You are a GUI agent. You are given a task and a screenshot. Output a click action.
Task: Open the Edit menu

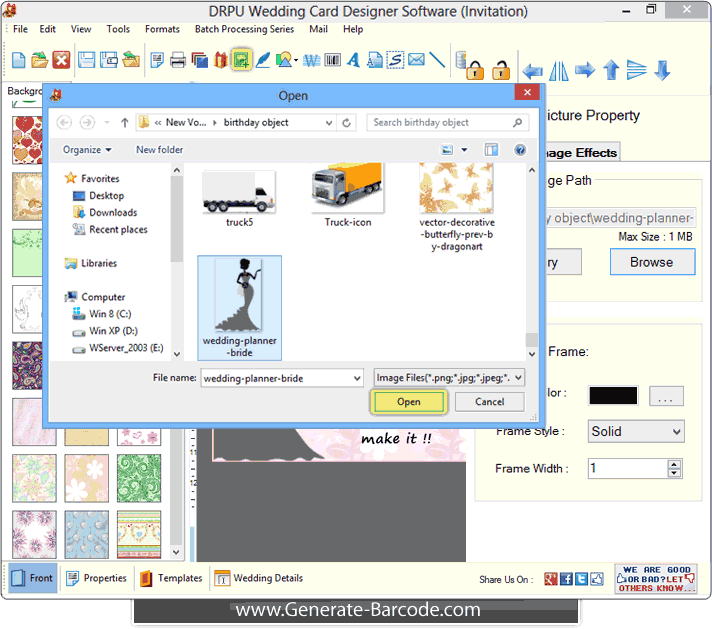48,29
